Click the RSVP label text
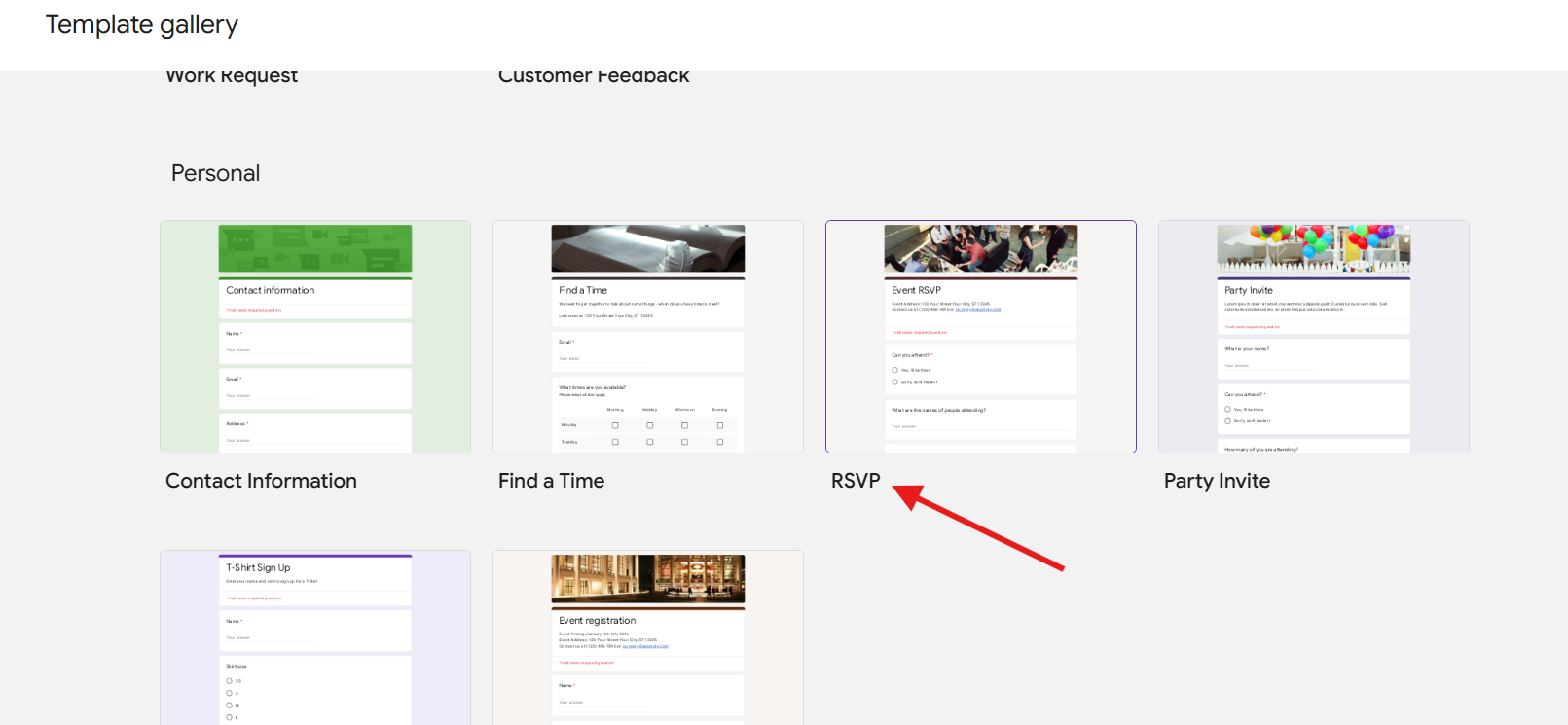Viewport: 1568px width, 725px height. point(856,481)
